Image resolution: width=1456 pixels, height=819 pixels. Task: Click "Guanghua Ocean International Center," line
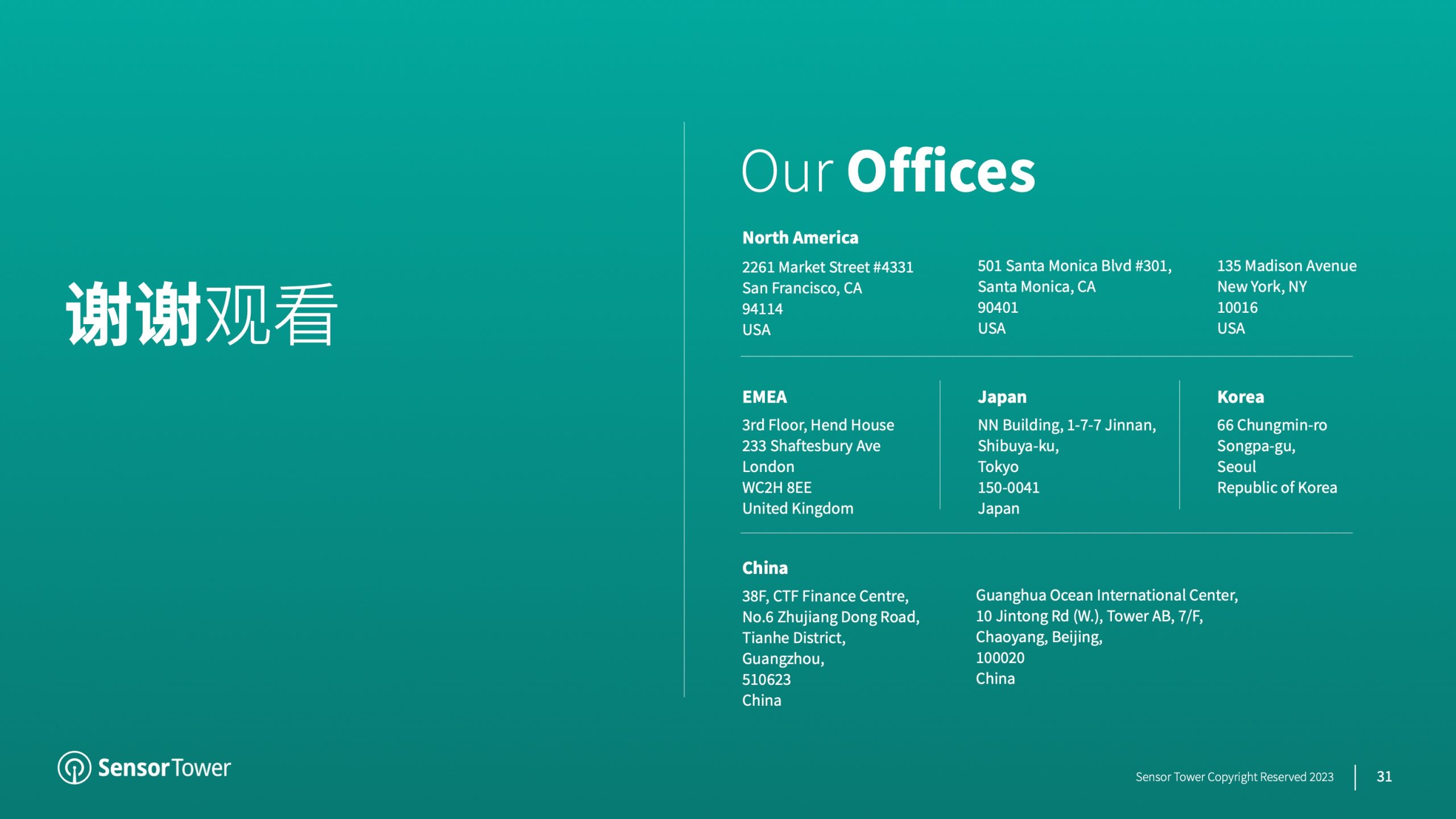coord(1107,595)
